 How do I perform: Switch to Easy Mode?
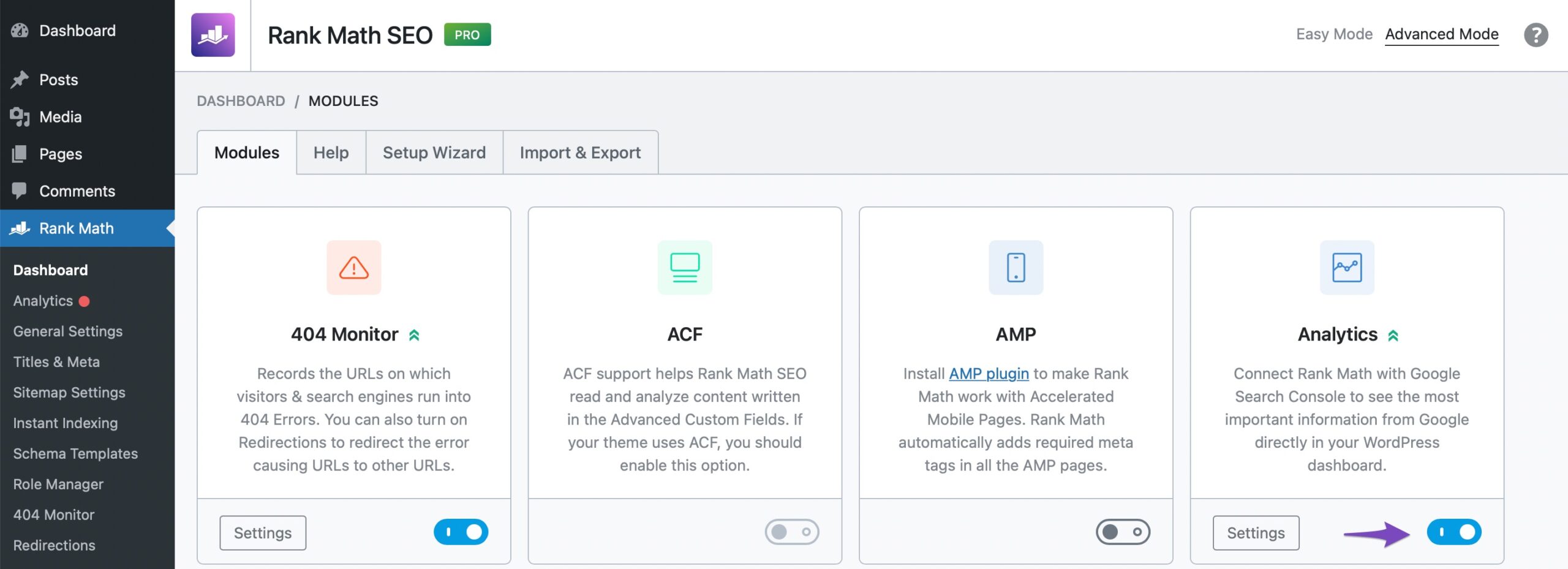(1333, 34)
